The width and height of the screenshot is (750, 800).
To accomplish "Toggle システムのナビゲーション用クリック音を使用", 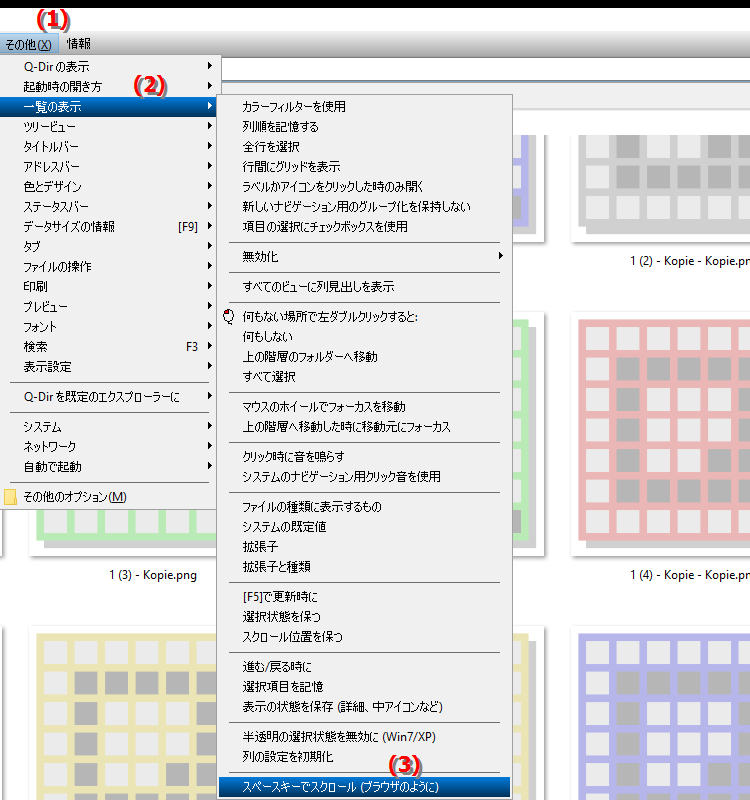I will click(364, 477).
